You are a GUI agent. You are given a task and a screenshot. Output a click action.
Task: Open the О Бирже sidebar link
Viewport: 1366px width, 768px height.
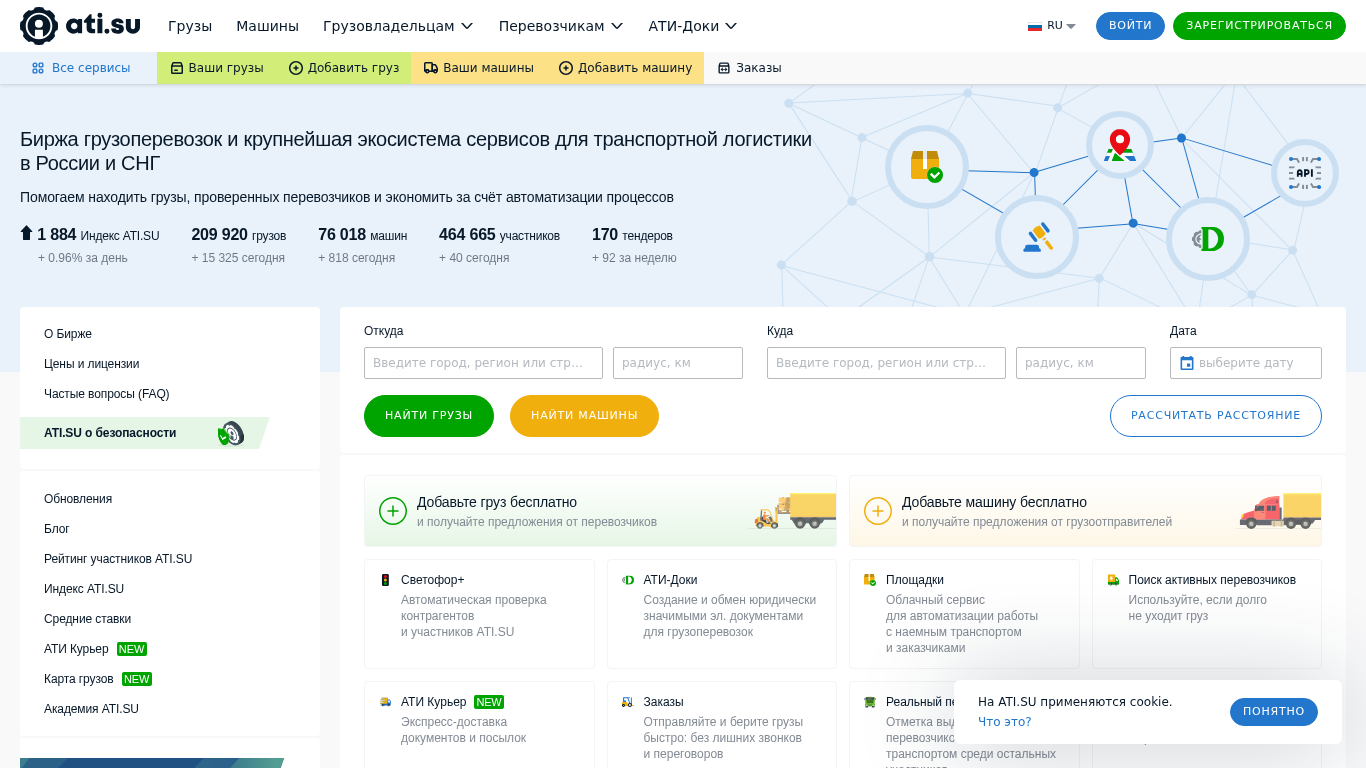click(68, 334)
